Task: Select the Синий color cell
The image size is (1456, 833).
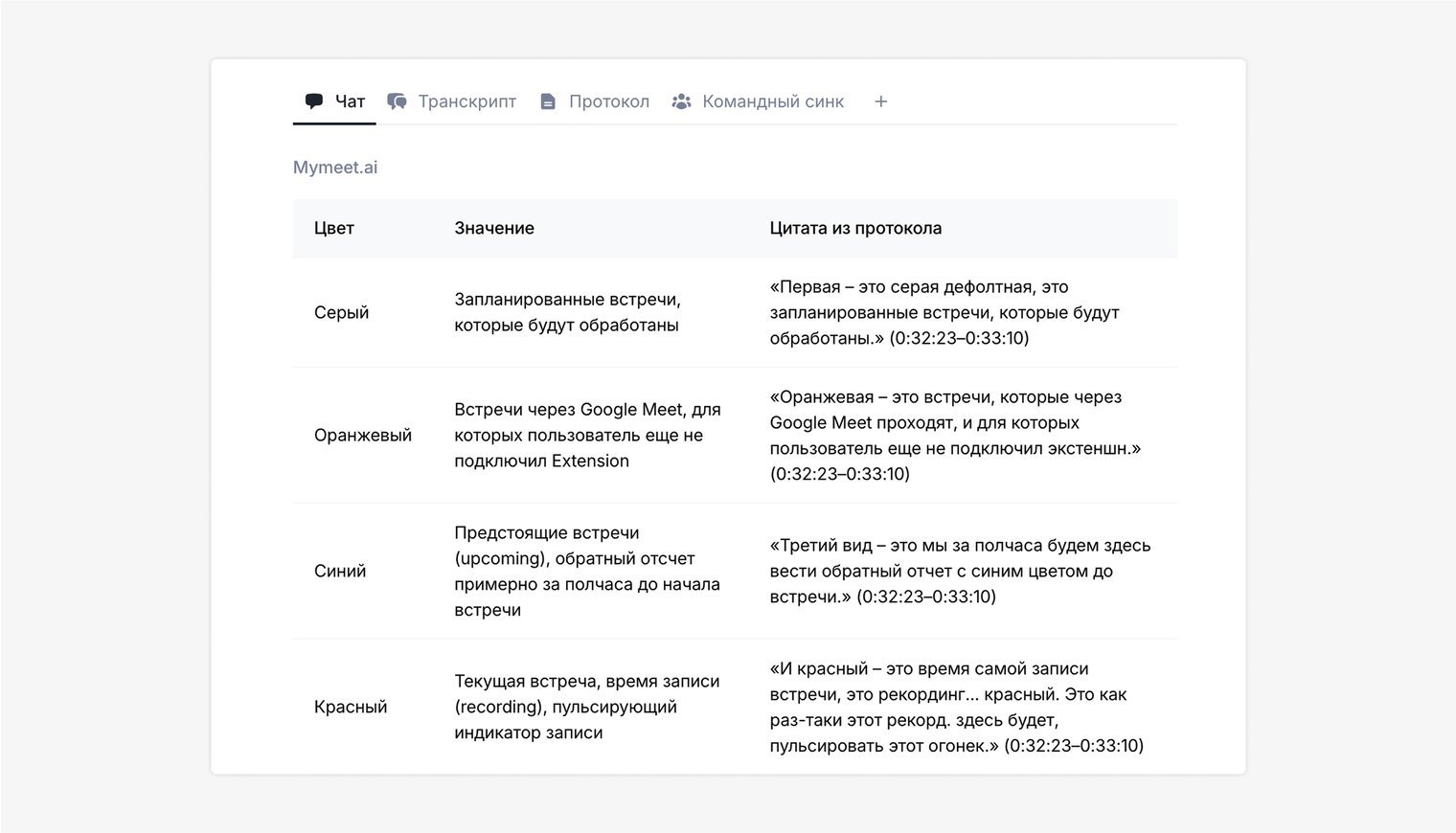Action: point(340,571)
